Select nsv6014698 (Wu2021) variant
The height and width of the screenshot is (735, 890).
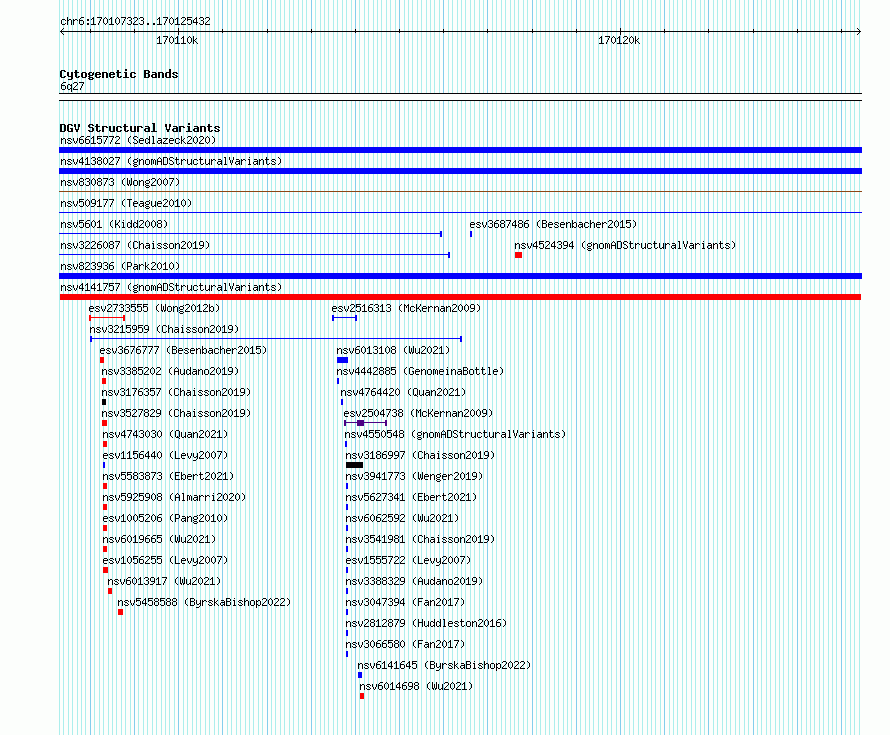tap(416, 686)
